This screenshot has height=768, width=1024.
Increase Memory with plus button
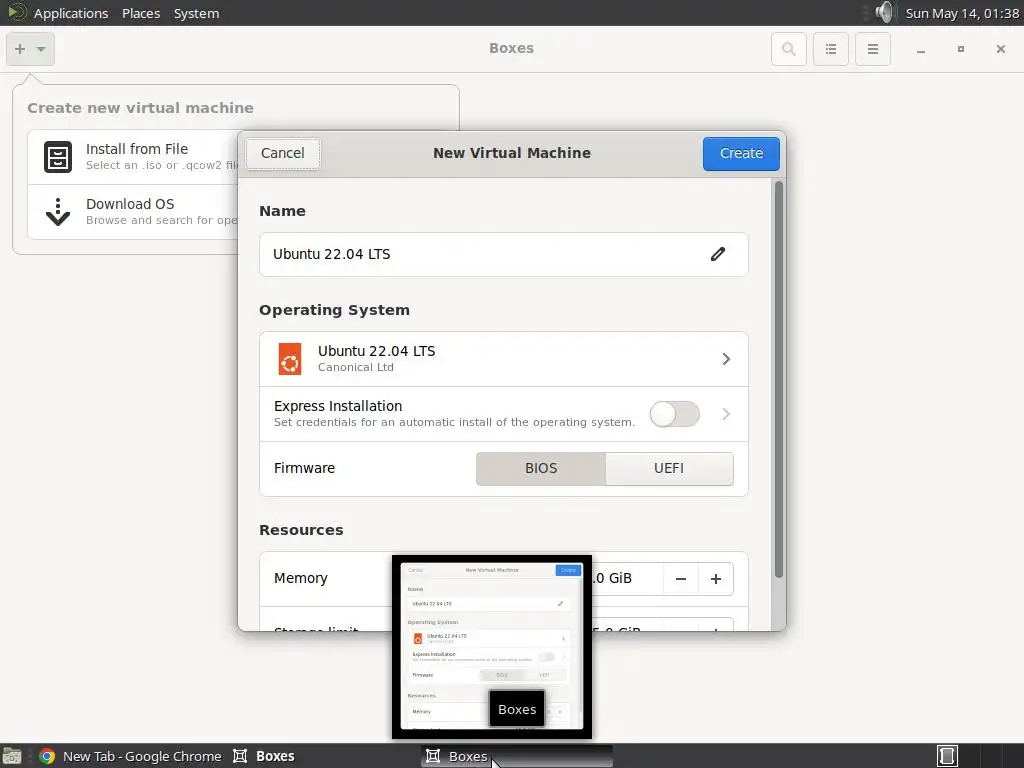click(716, 579)
